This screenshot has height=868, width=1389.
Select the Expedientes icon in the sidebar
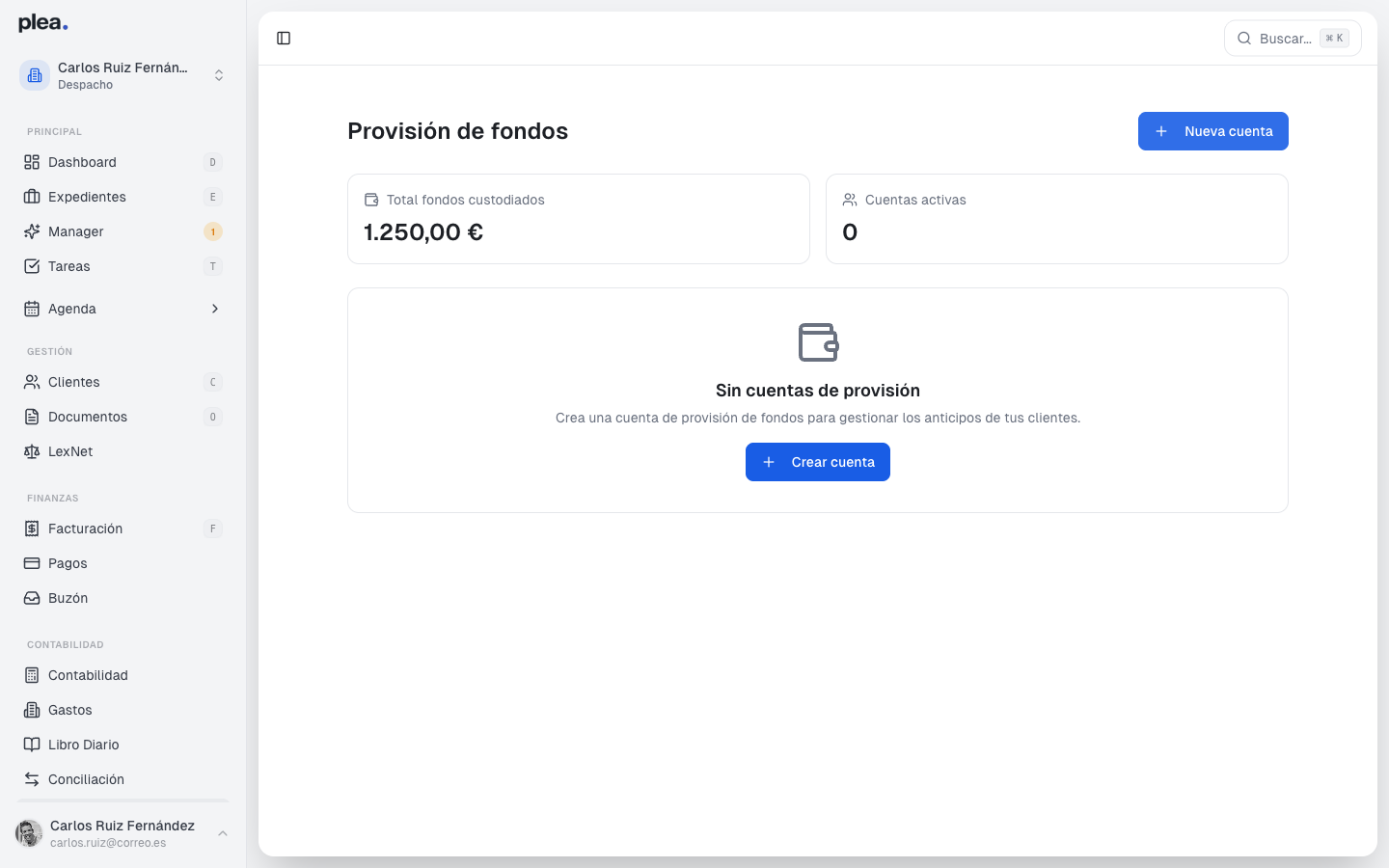32,197
